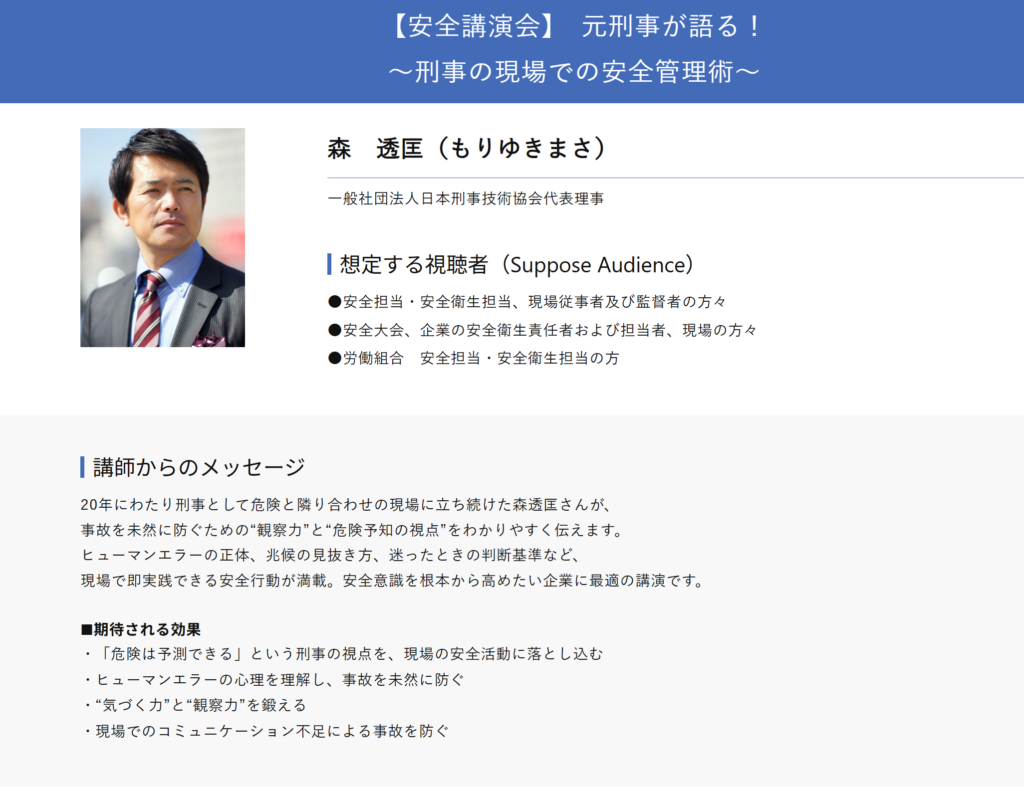
Task: Click the line starting 現場で即実践できる安全行動
Action: tap(392, 581)
